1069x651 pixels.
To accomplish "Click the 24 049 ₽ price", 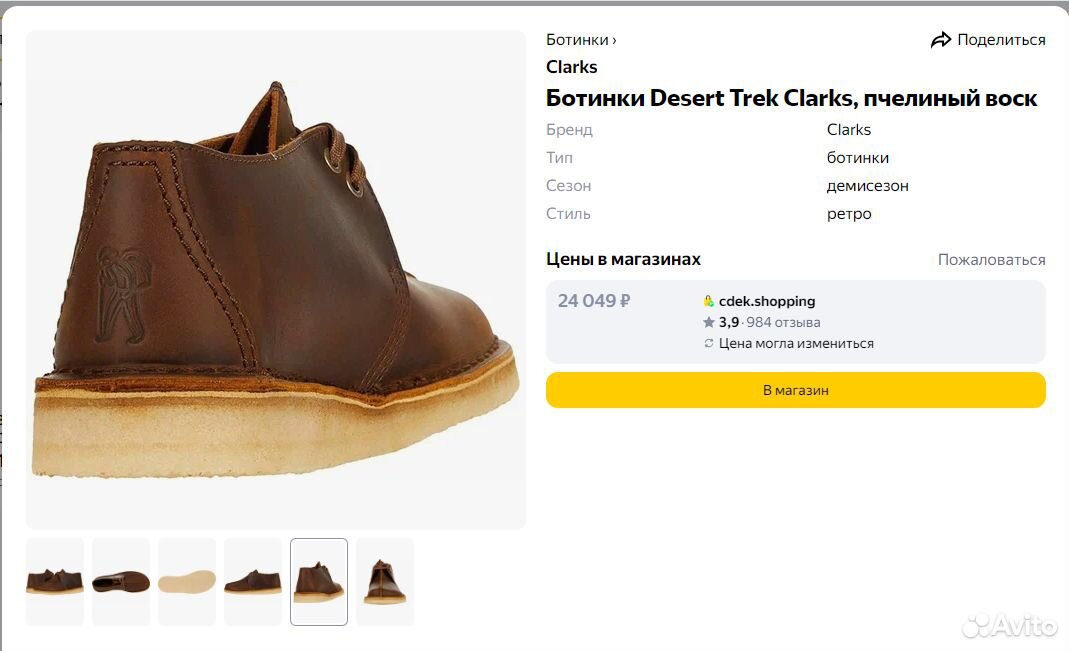I will coord(594,301).
